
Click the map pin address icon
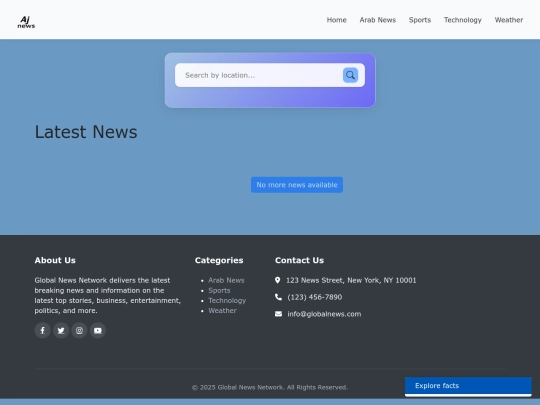[x=278, y=280]
